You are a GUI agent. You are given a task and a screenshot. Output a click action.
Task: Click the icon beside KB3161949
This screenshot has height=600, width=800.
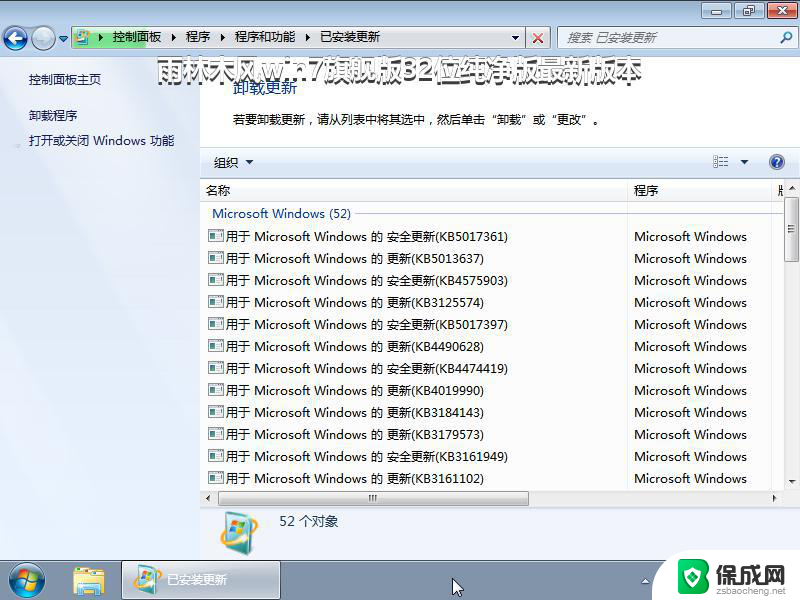coord(216,455)
